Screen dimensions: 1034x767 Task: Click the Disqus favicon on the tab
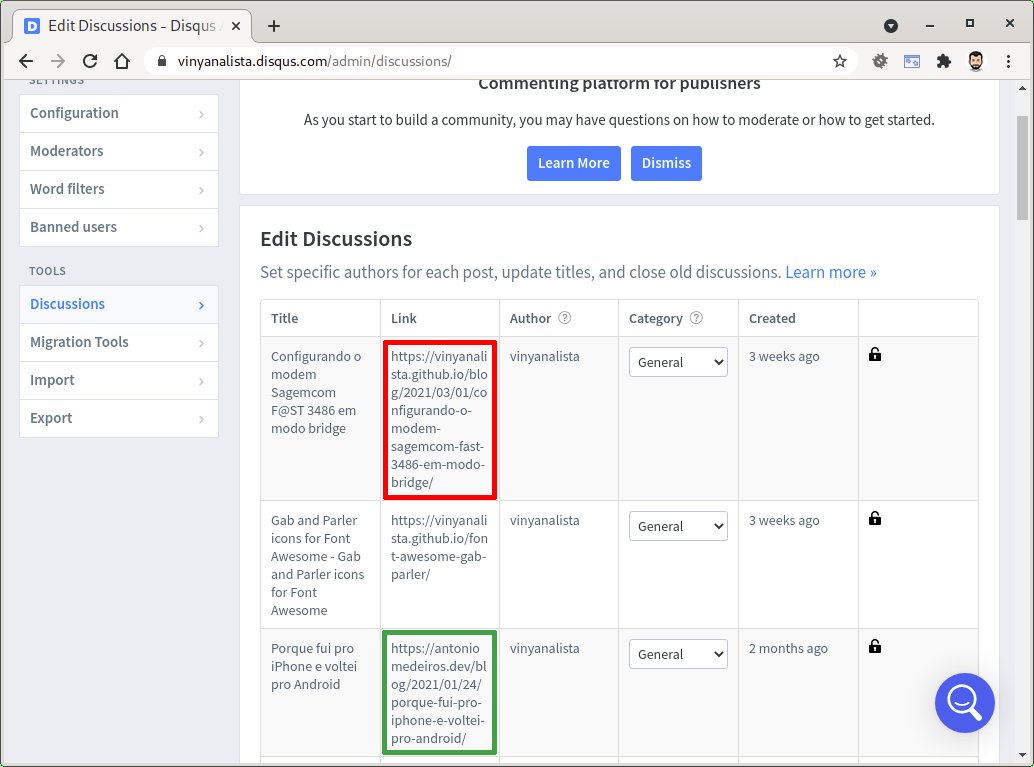tap(31, 26)
